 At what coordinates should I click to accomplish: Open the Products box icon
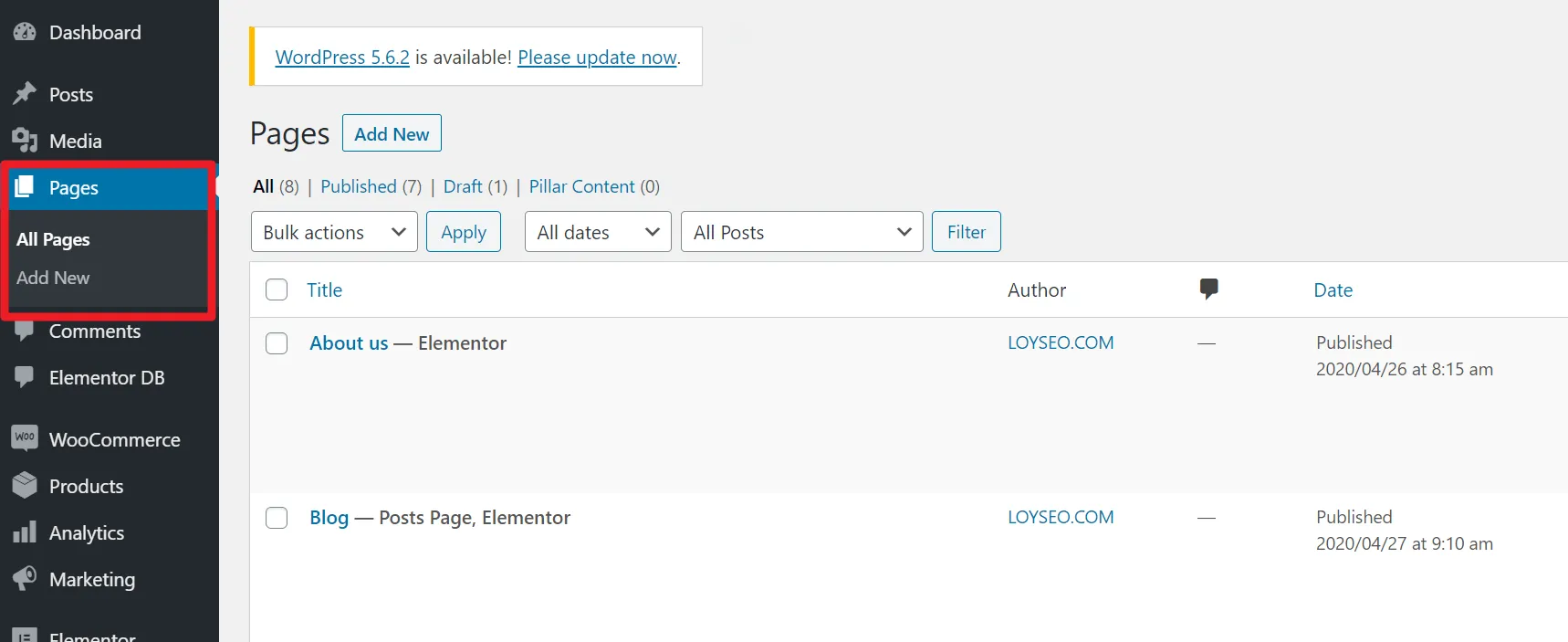(25, 485)
